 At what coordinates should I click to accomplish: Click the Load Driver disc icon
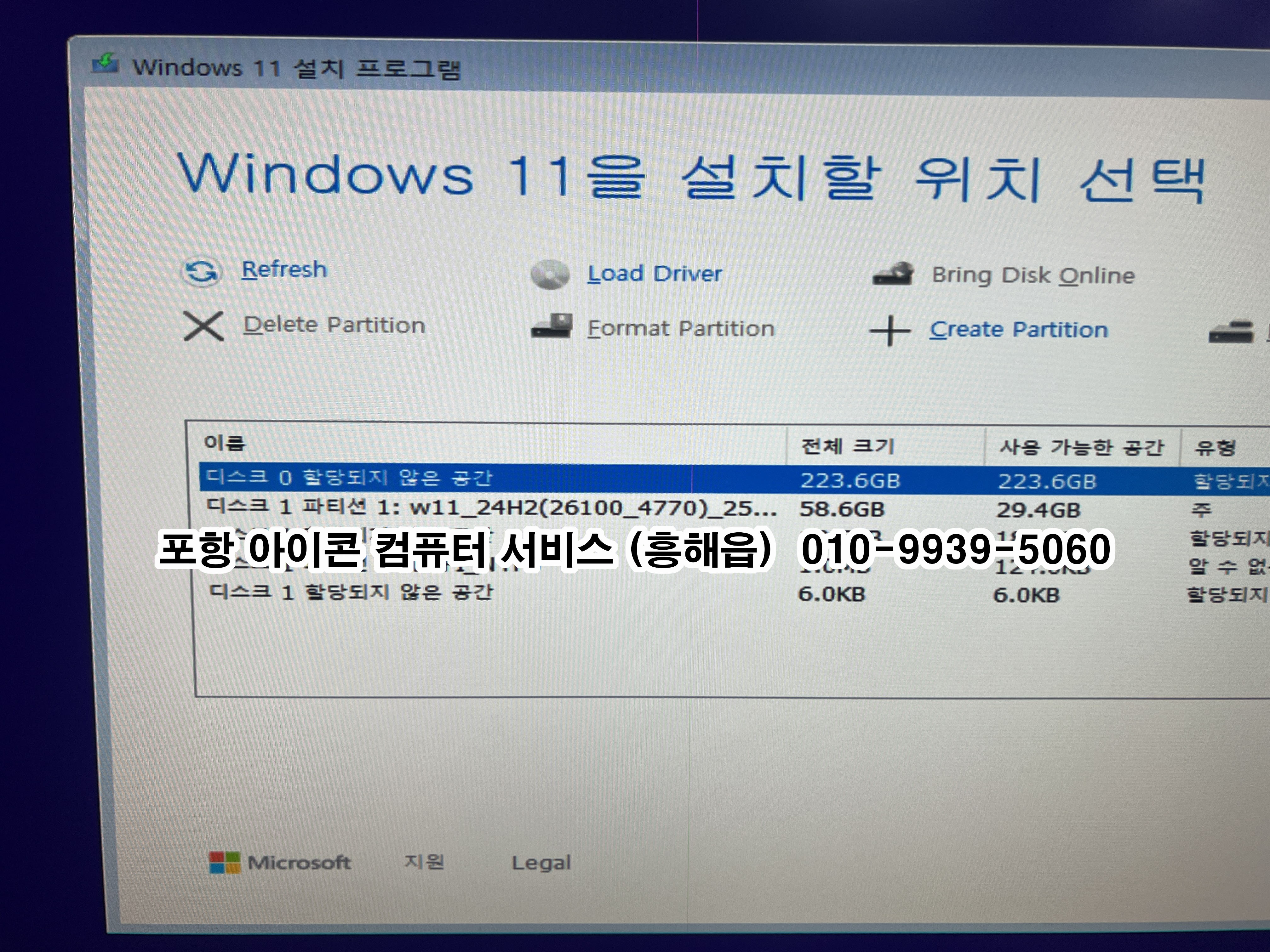[550, 274]
